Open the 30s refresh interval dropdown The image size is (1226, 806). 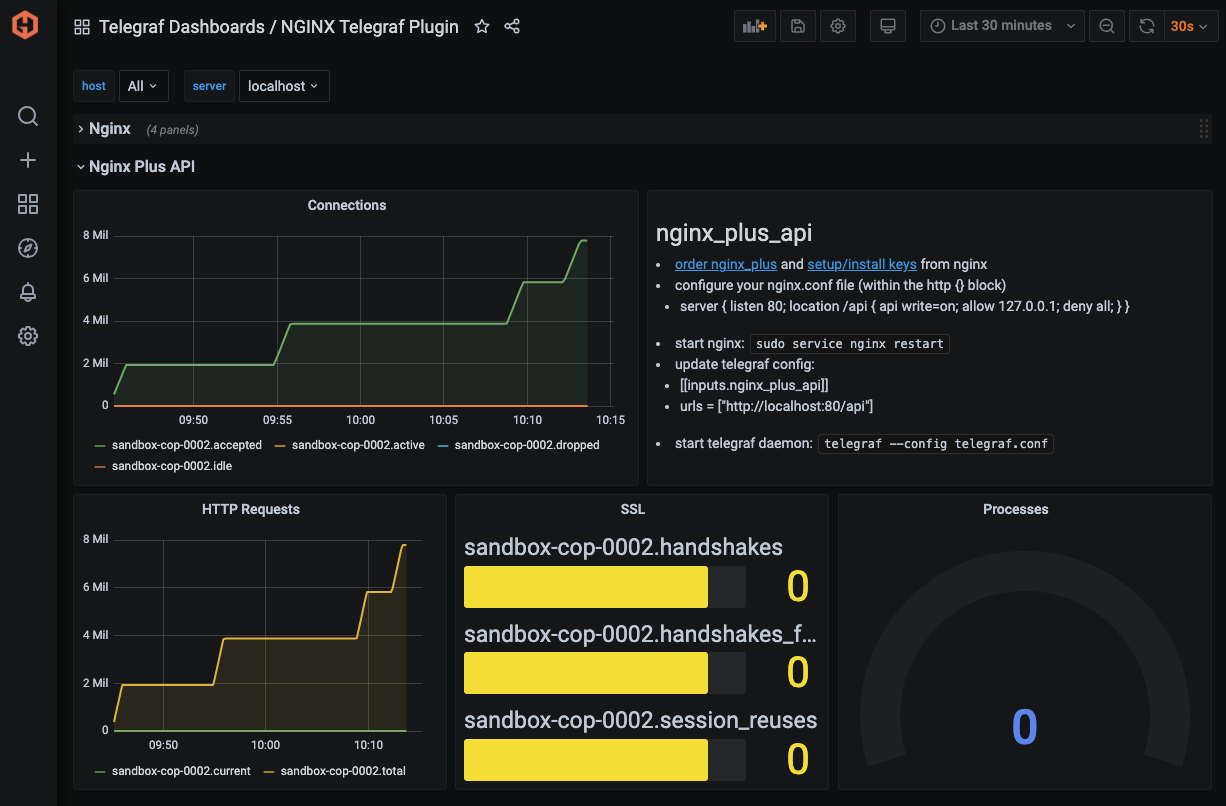1190,26
